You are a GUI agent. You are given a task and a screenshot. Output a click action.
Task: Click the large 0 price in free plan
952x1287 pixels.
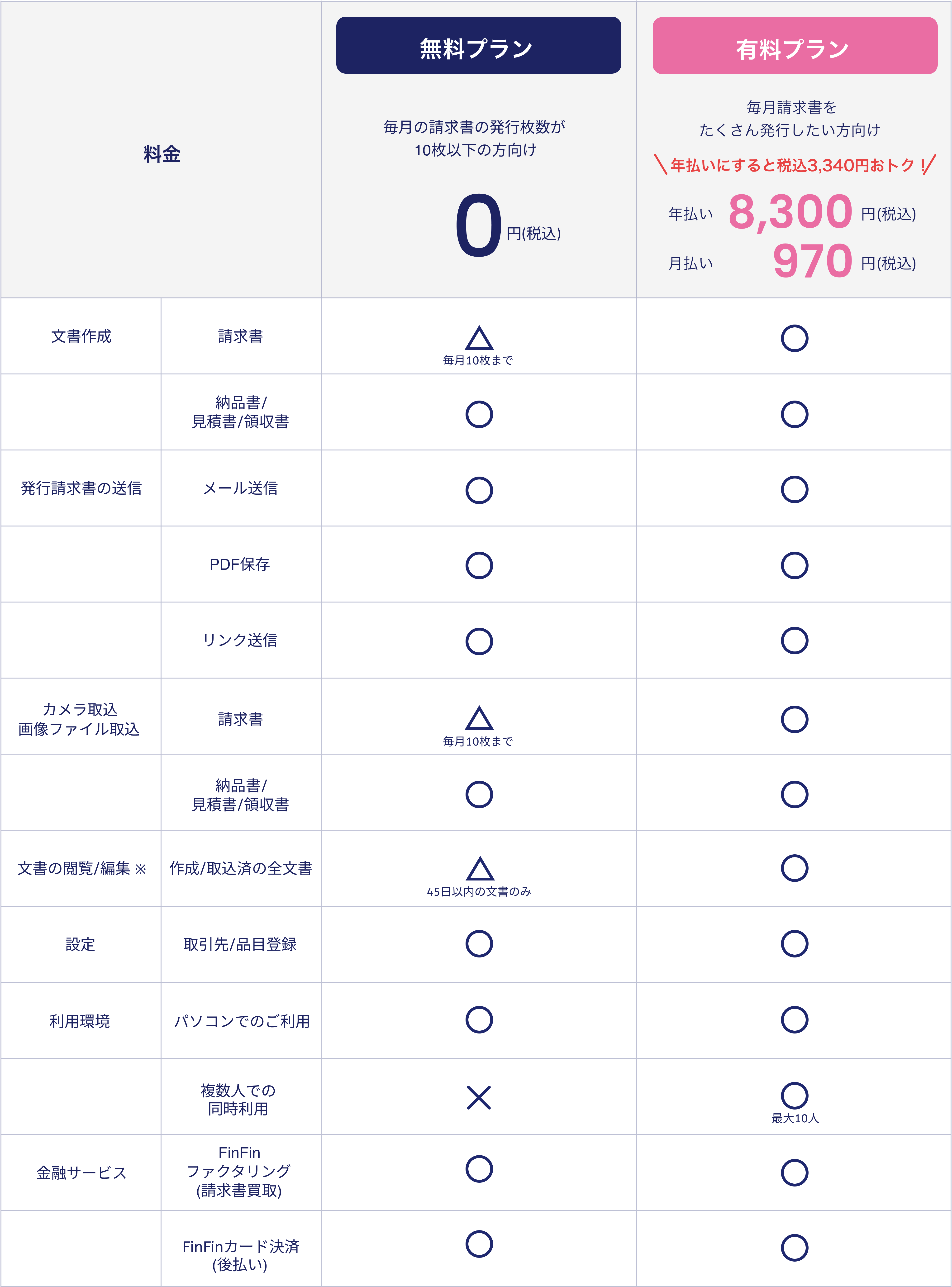tap(478, 225)
